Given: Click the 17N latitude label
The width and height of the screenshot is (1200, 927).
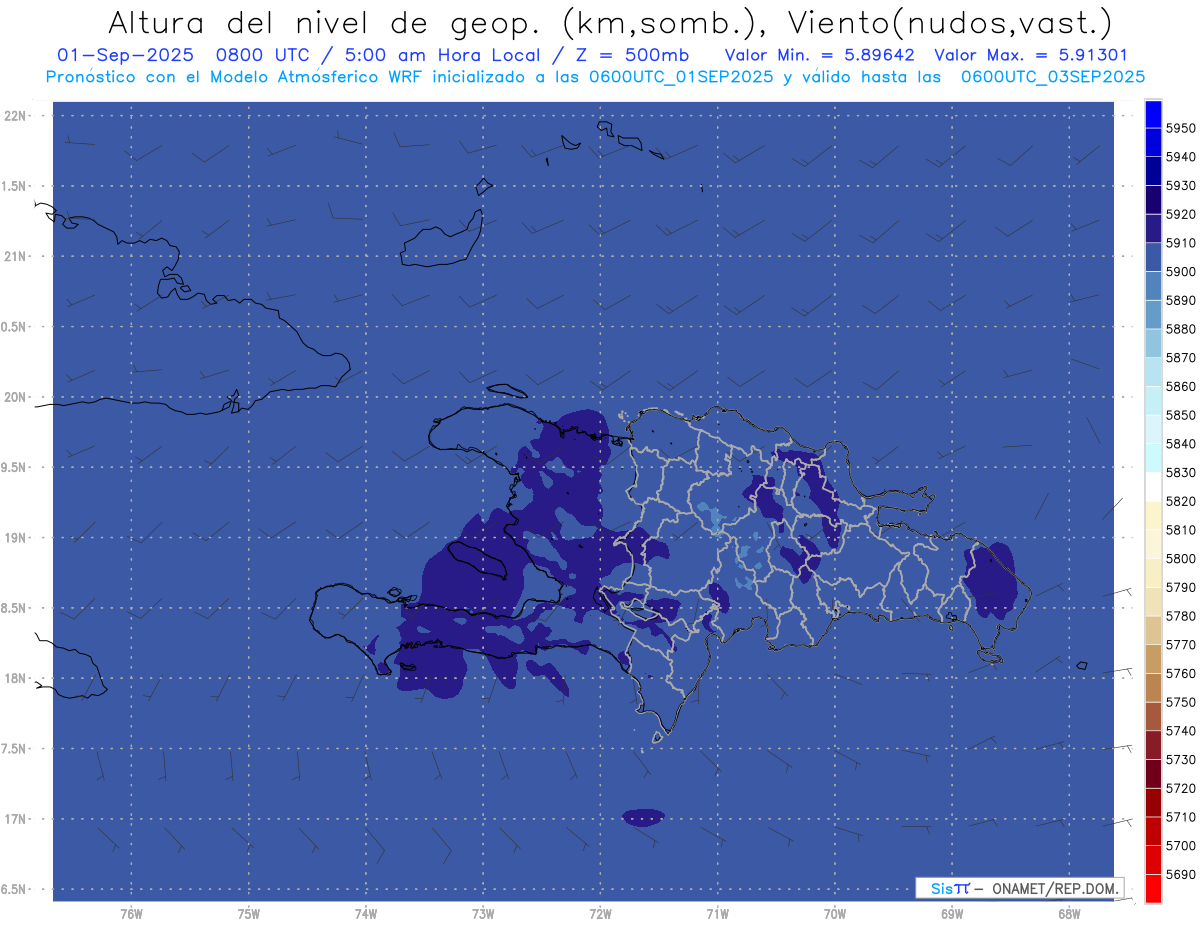Looking at the screenshot, I should (17, 819).
